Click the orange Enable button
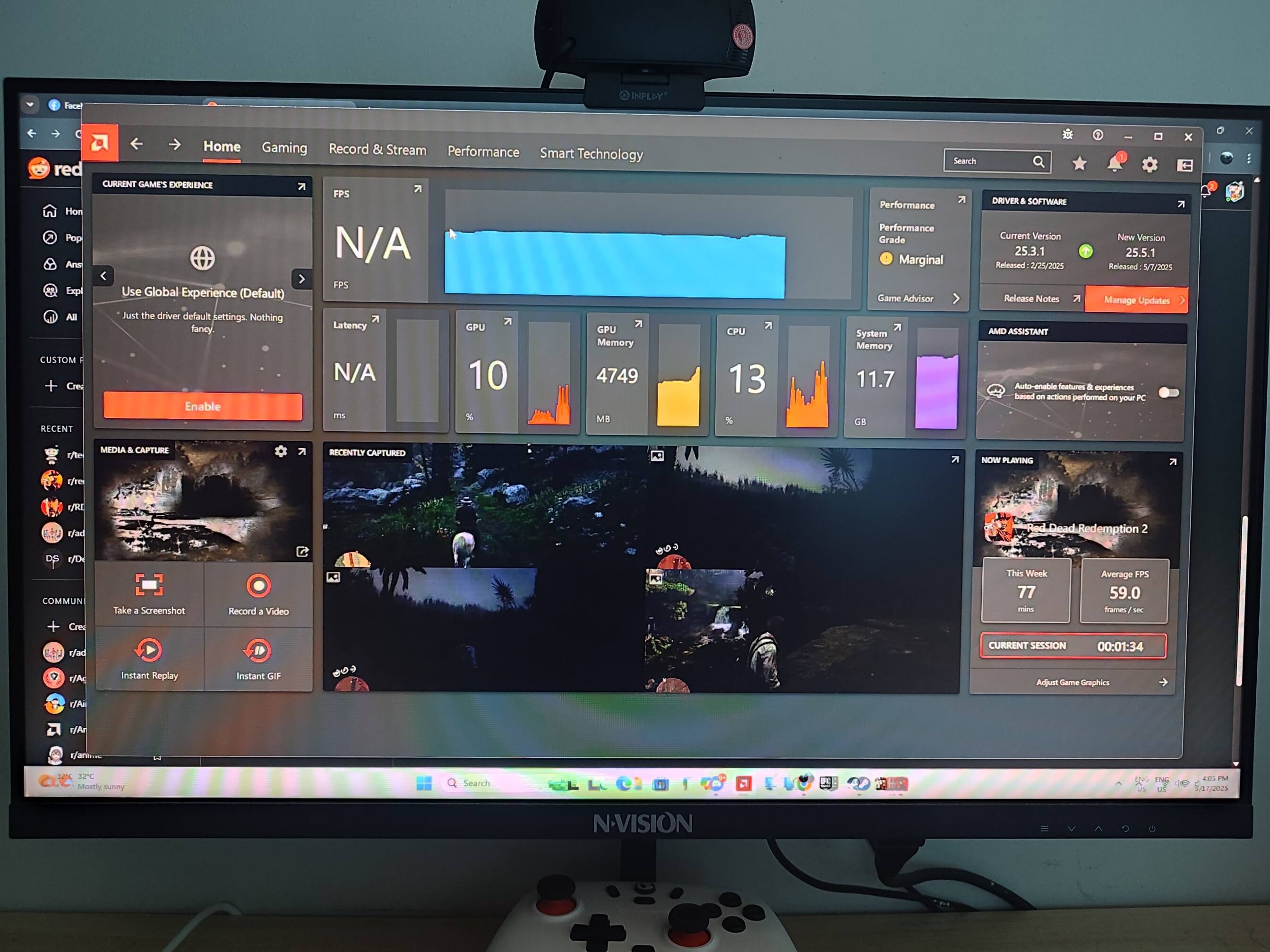This screenshot has width=1270, height=952. [x=203, y=407]
